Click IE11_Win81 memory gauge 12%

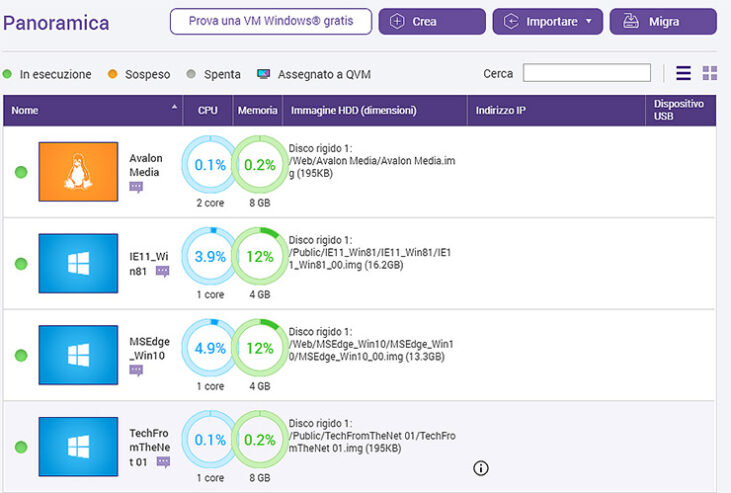(x=260, y=257)
